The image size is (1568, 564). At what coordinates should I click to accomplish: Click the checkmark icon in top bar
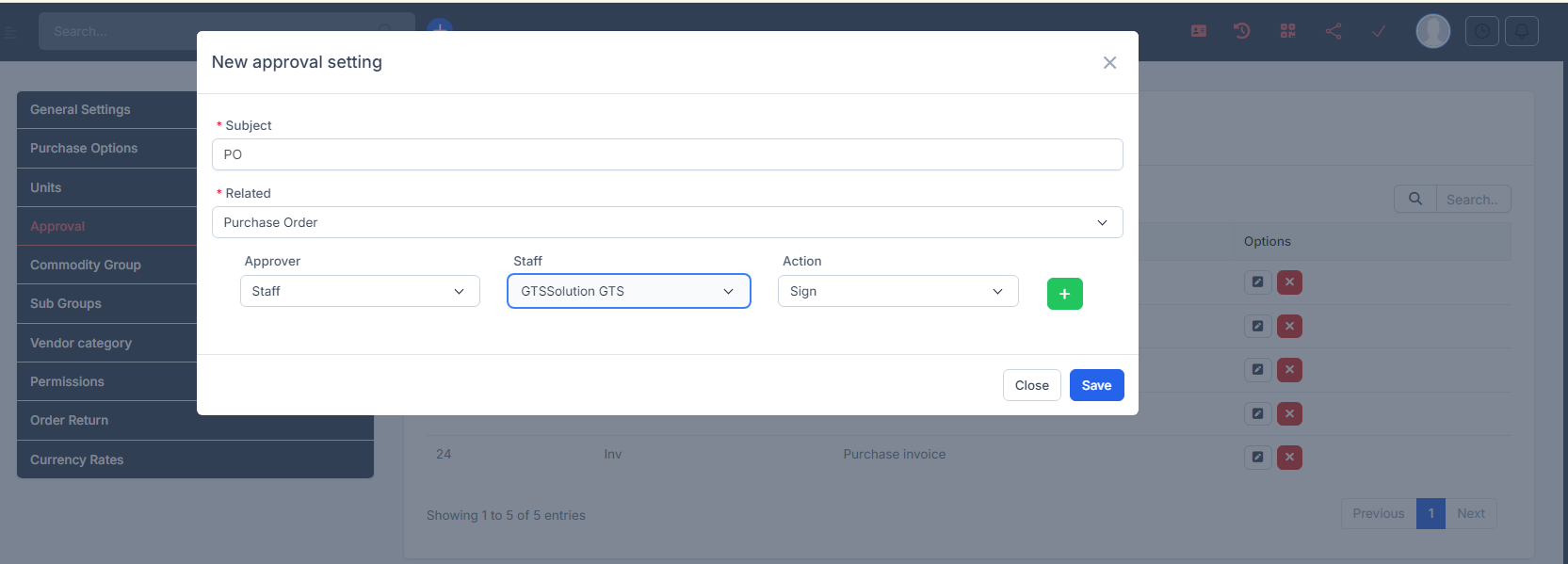(1379, 31)
